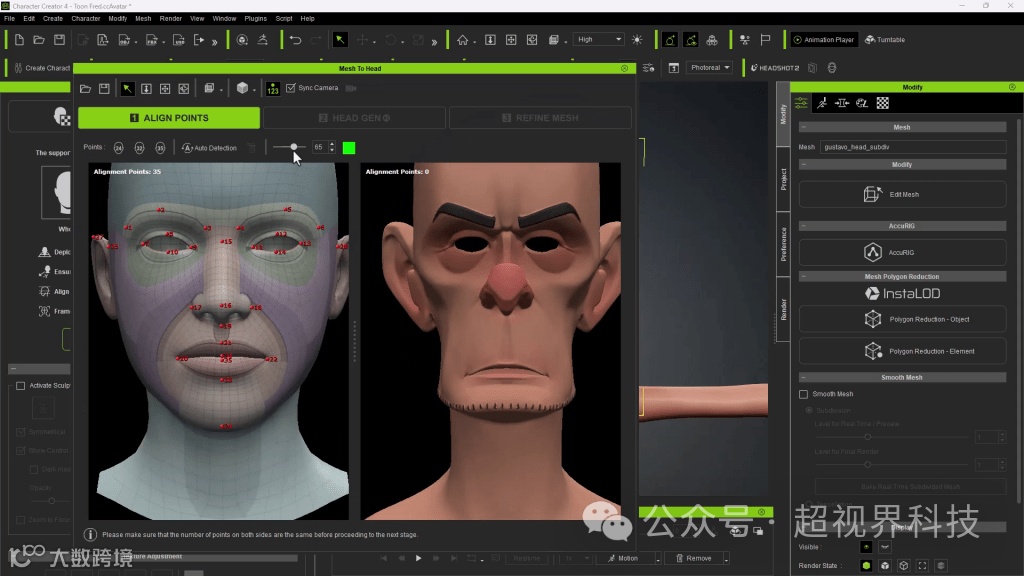
Task: Toggle the sun lighting icon in the toolbar
Action: tap(637, 40)
